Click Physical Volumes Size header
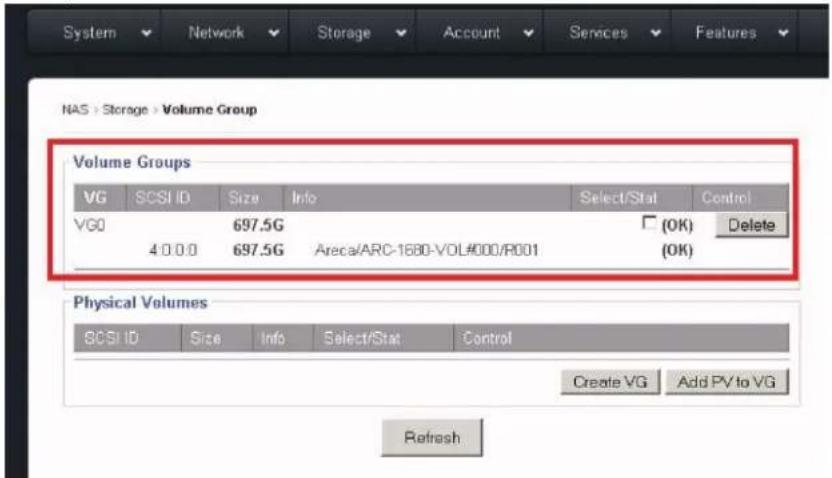The image size is (832, 478). click(x=216, y=338)
